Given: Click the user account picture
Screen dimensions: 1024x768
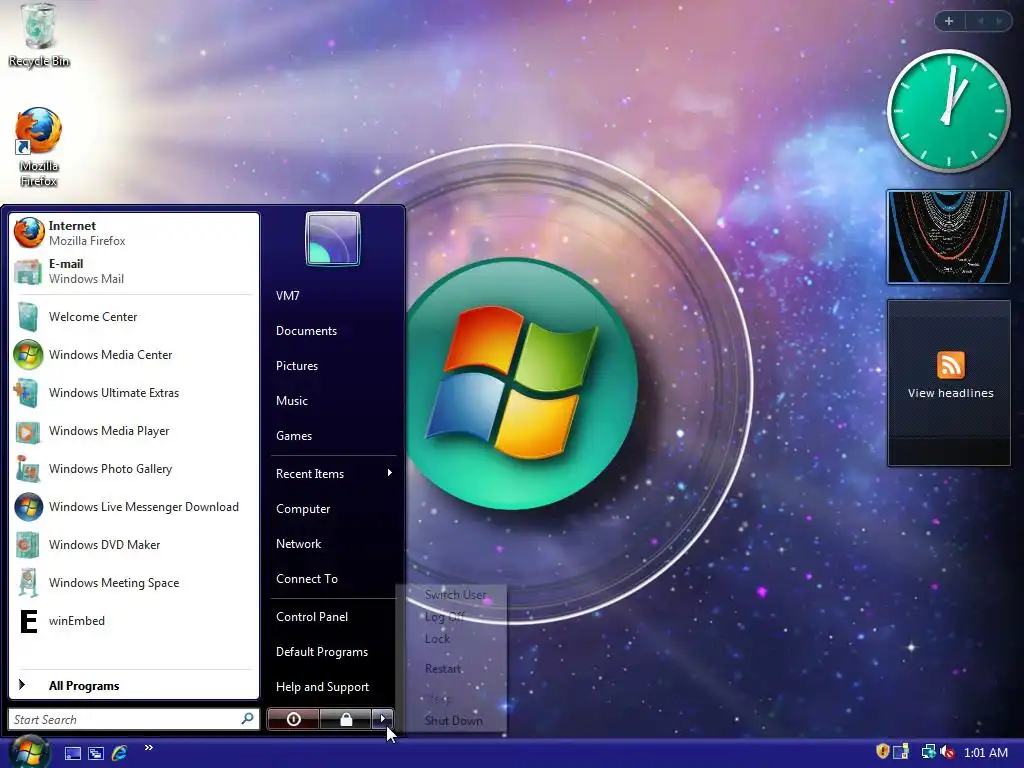Looking at the screenshot, I should click(332, 238).
